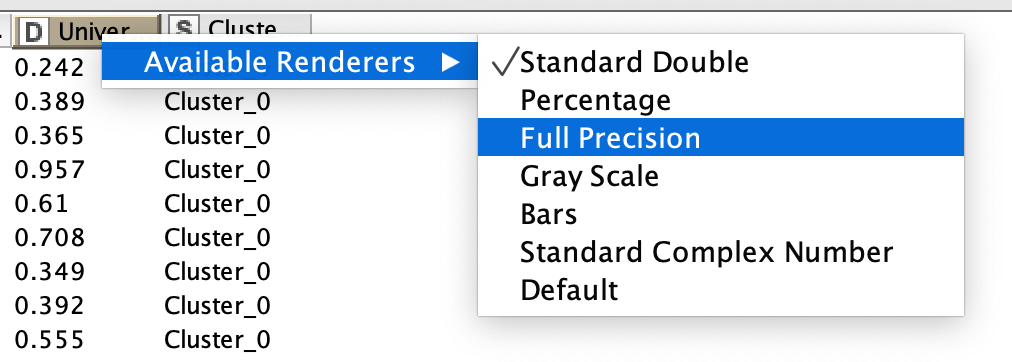The image size is (1012, 362).
Task: Click the Available Renderers submenu arrow
Action: (450, 63)
